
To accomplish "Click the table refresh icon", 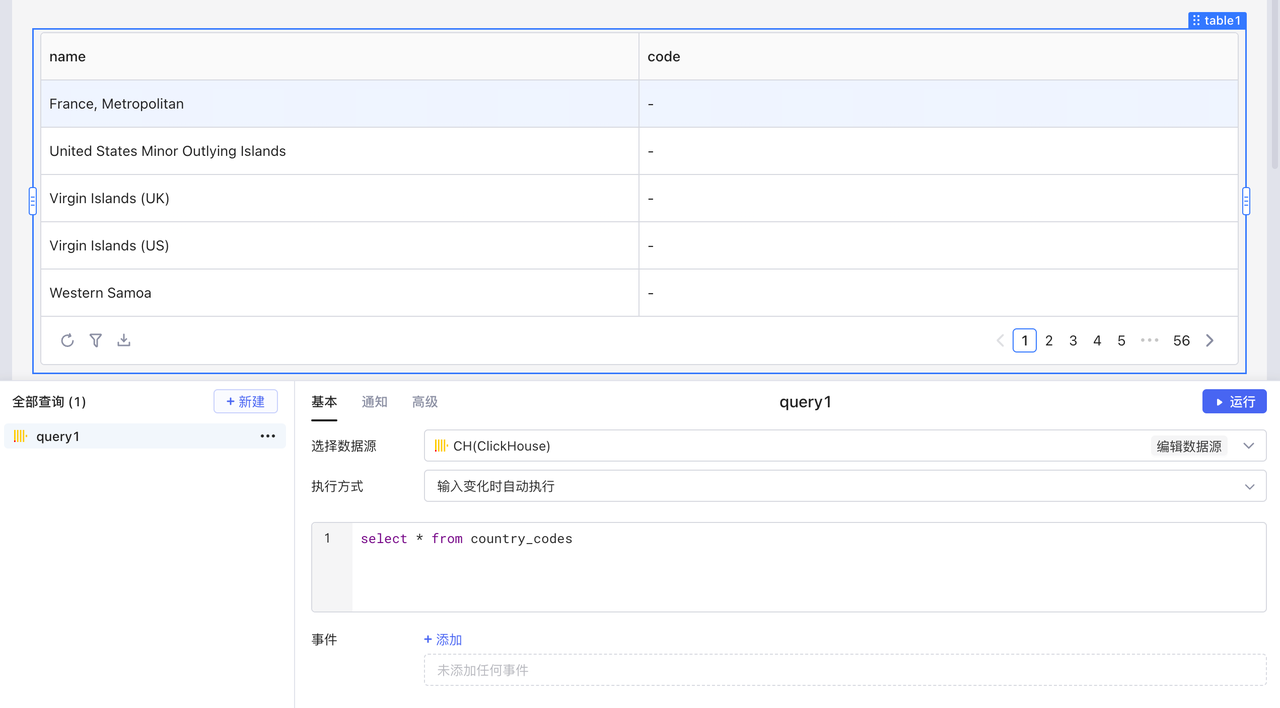I will (x=67, y=340).
